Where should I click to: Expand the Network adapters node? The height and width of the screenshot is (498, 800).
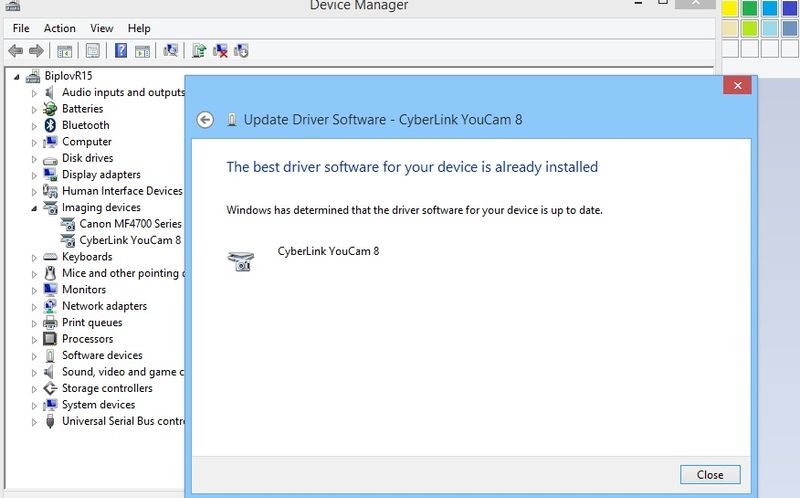pos(34,306)
